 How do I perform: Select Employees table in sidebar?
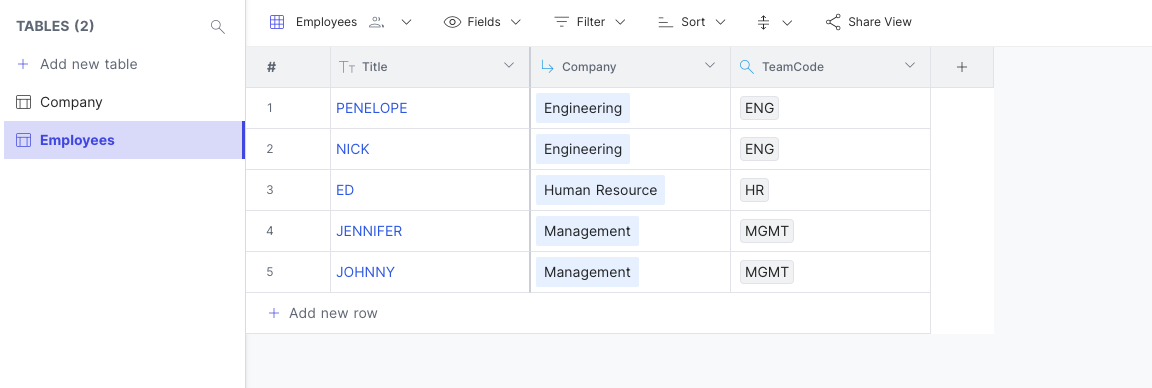(x=123, y=140)
